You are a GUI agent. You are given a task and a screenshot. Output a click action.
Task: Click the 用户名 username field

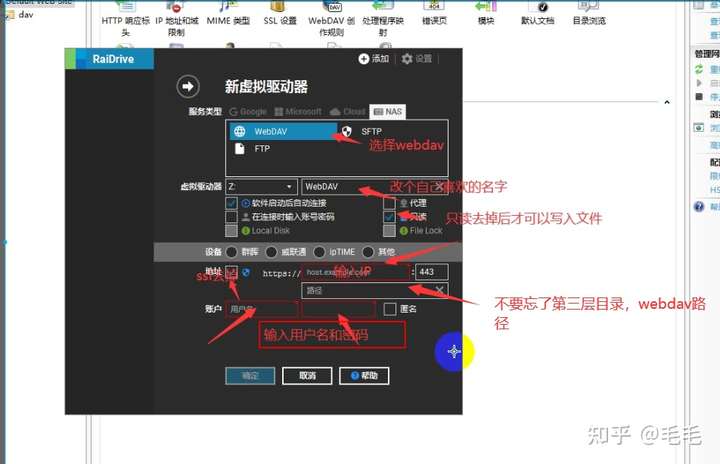click(x=261, y=309)
